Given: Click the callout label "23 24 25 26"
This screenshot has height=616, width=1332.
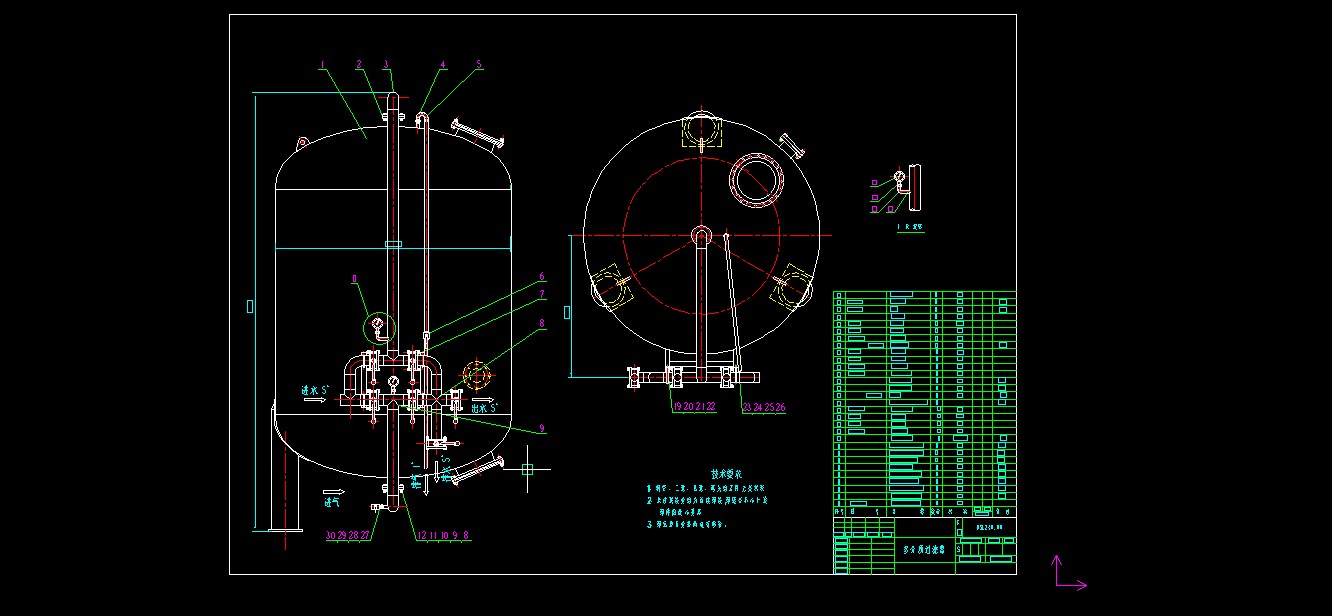Looking at the screenshot, I should tap(764, 407).
